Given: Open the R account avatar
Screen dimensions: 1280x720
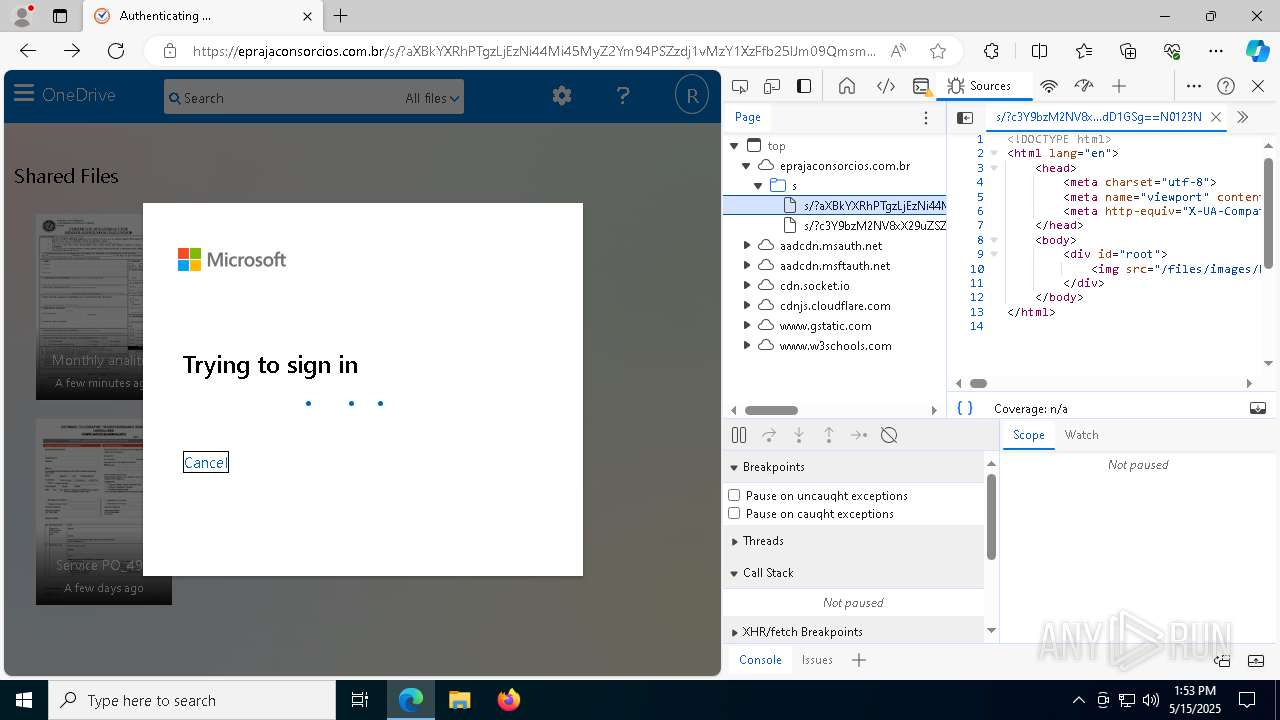Looking at the screenshot, I should point(692,96).
